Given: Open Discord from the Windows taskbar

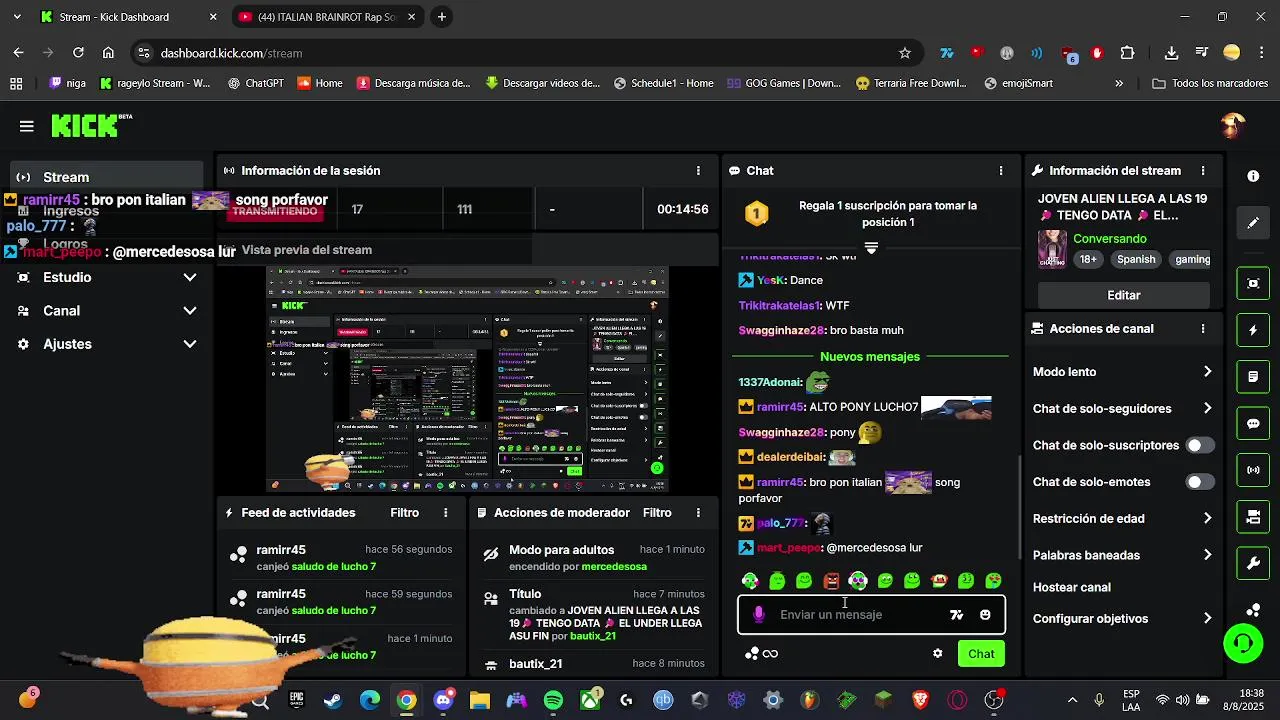Looking at the screenshot, I should click(443, 701).
